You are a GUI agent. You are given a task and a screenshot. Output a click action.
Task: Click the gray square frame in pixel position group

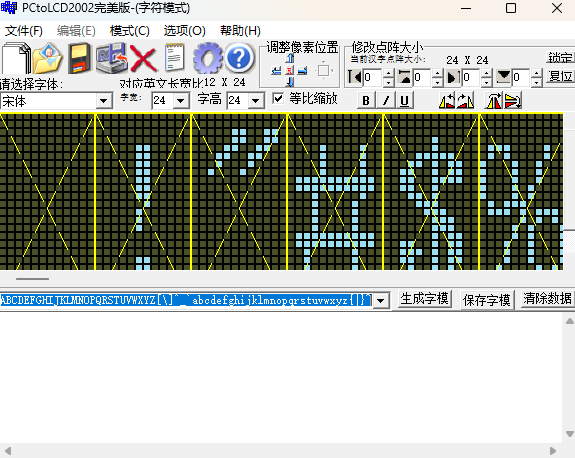point(323,70)
